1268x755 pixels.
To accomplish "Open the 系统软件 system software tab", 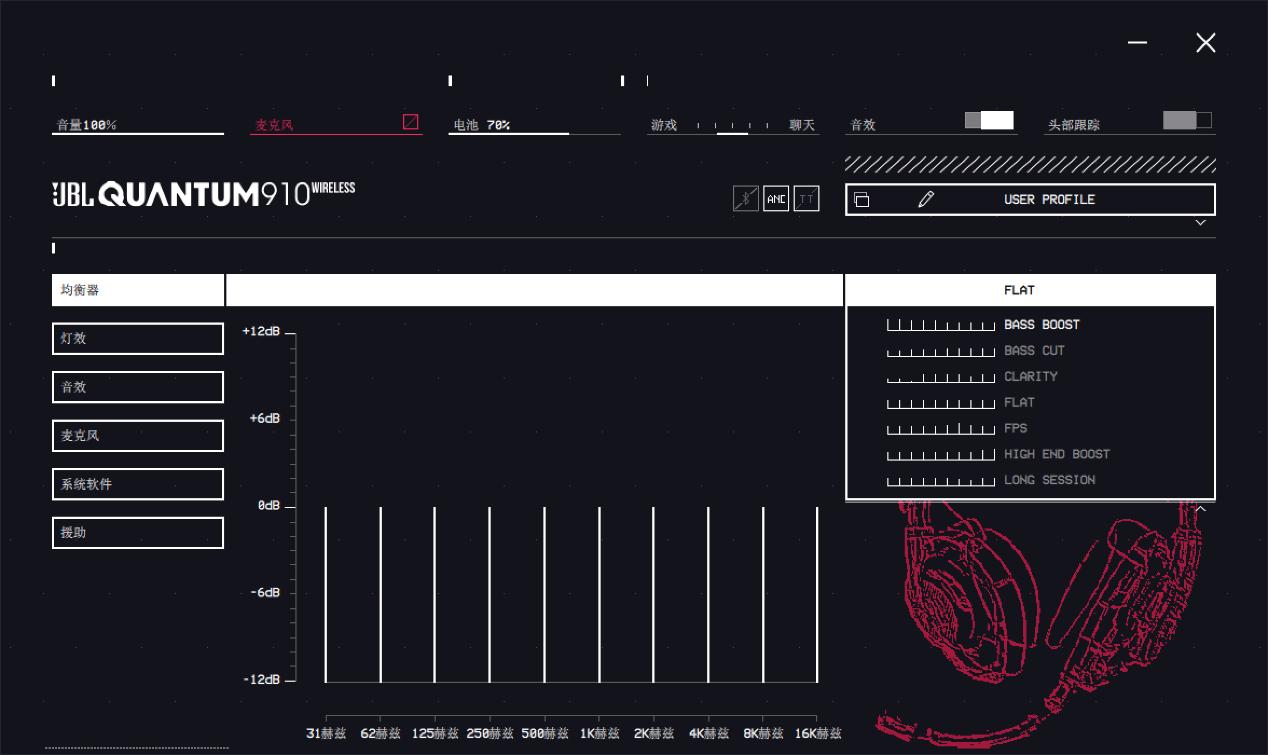I will (138, 484).
